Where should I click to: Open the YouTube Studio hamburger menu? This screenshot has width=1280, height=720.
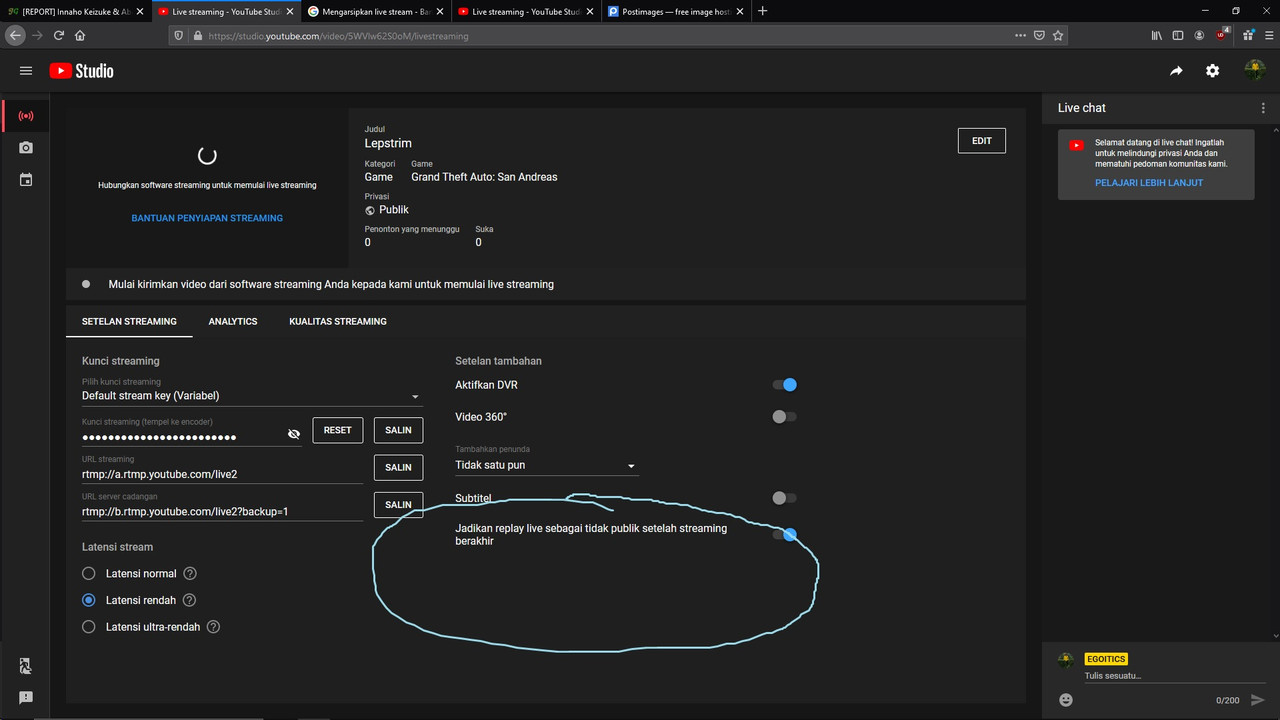point(26,71)
